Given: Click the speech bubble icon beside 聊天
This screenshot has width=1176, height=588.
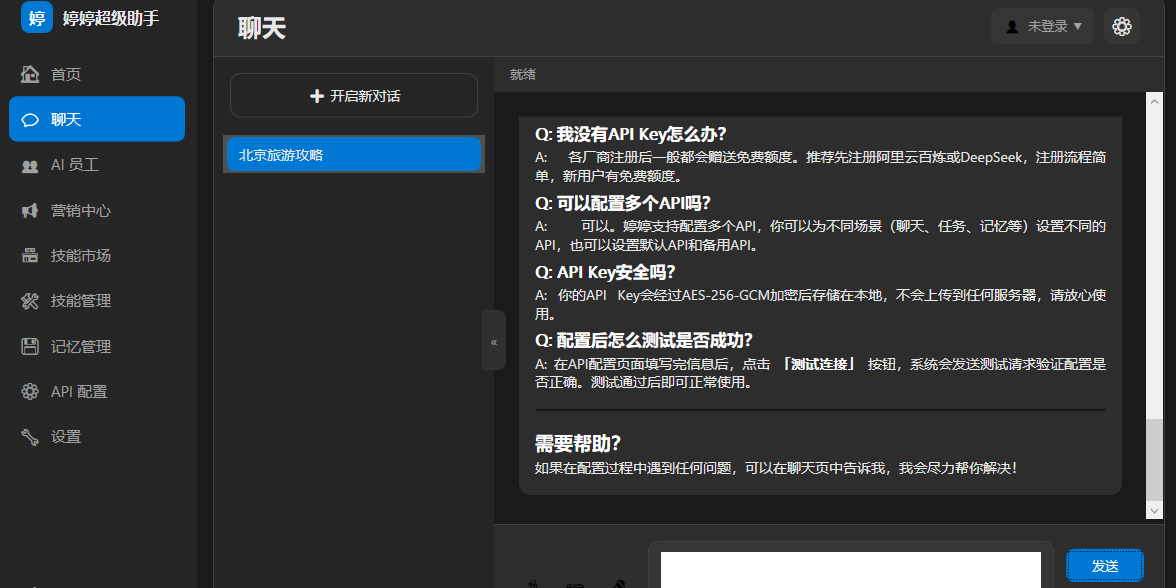Looking at the screenshot, I should (30, 119).
